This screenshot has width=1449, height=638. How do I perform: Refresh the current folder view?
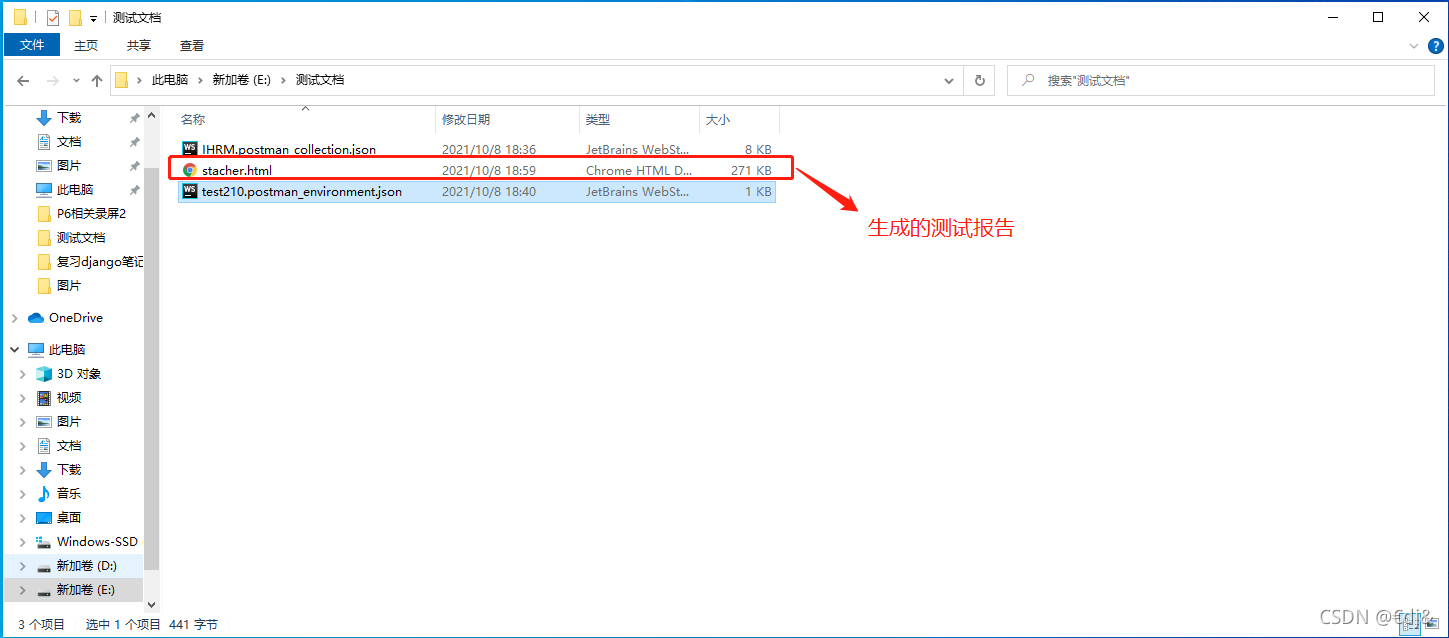tap(979, 80)
